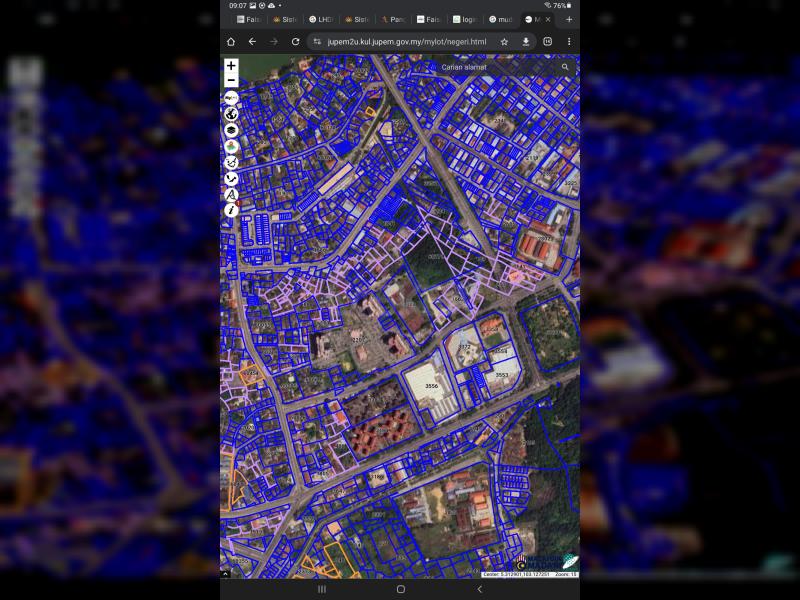Switch to the login browser tab
Viewport: 800px width, 600px height.
click(465, 19)
